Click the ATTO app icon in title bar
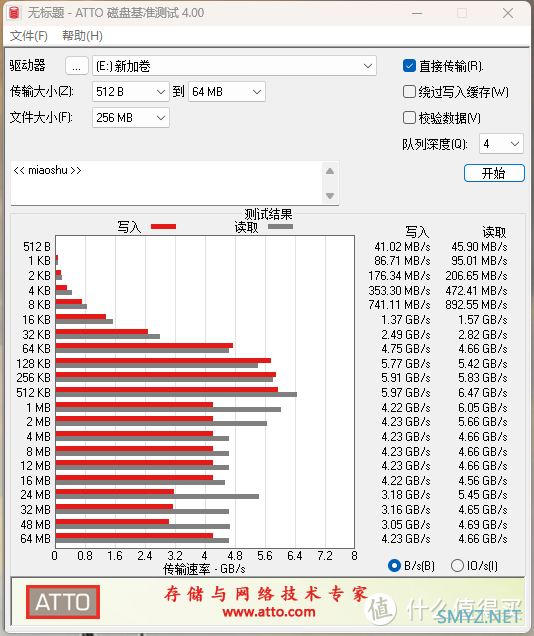The height and width of the screenshot is (636, 534). 14,13
